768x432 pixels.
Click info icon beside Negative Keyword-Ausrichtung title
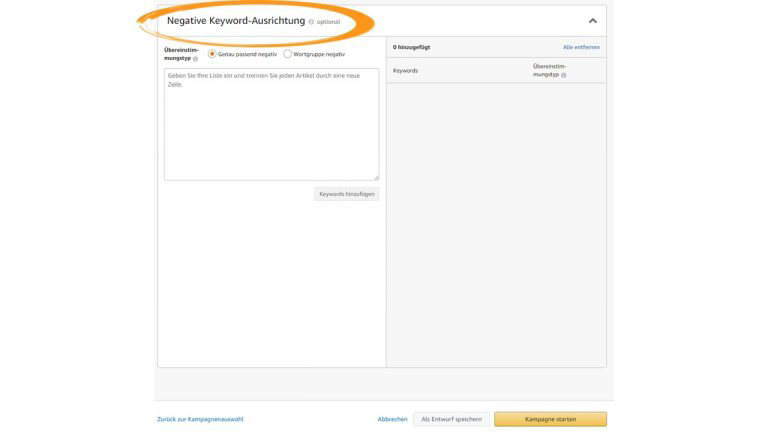[311, 21]
